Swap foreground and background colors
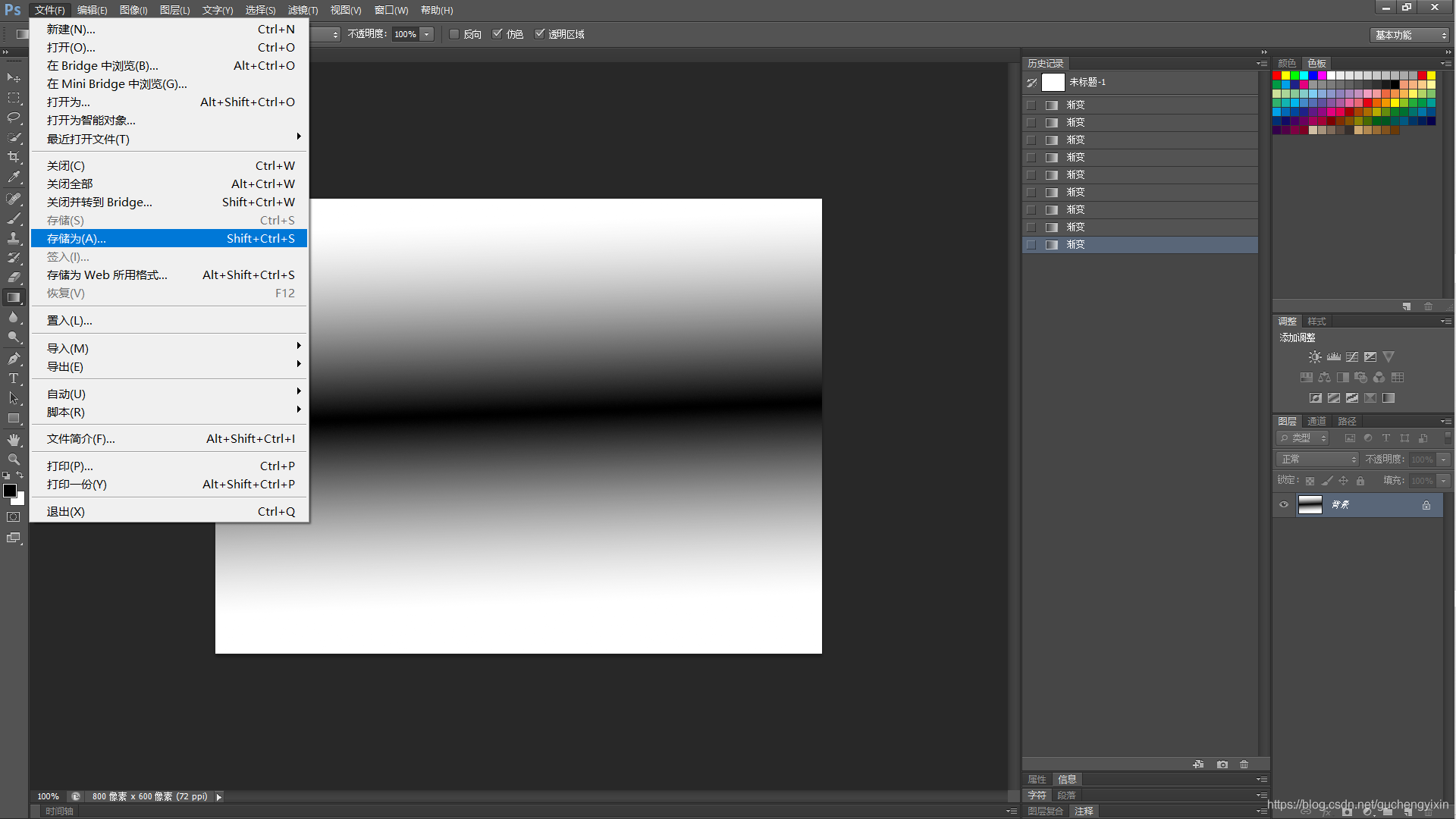1456x819 pixels. click(20, 475)
